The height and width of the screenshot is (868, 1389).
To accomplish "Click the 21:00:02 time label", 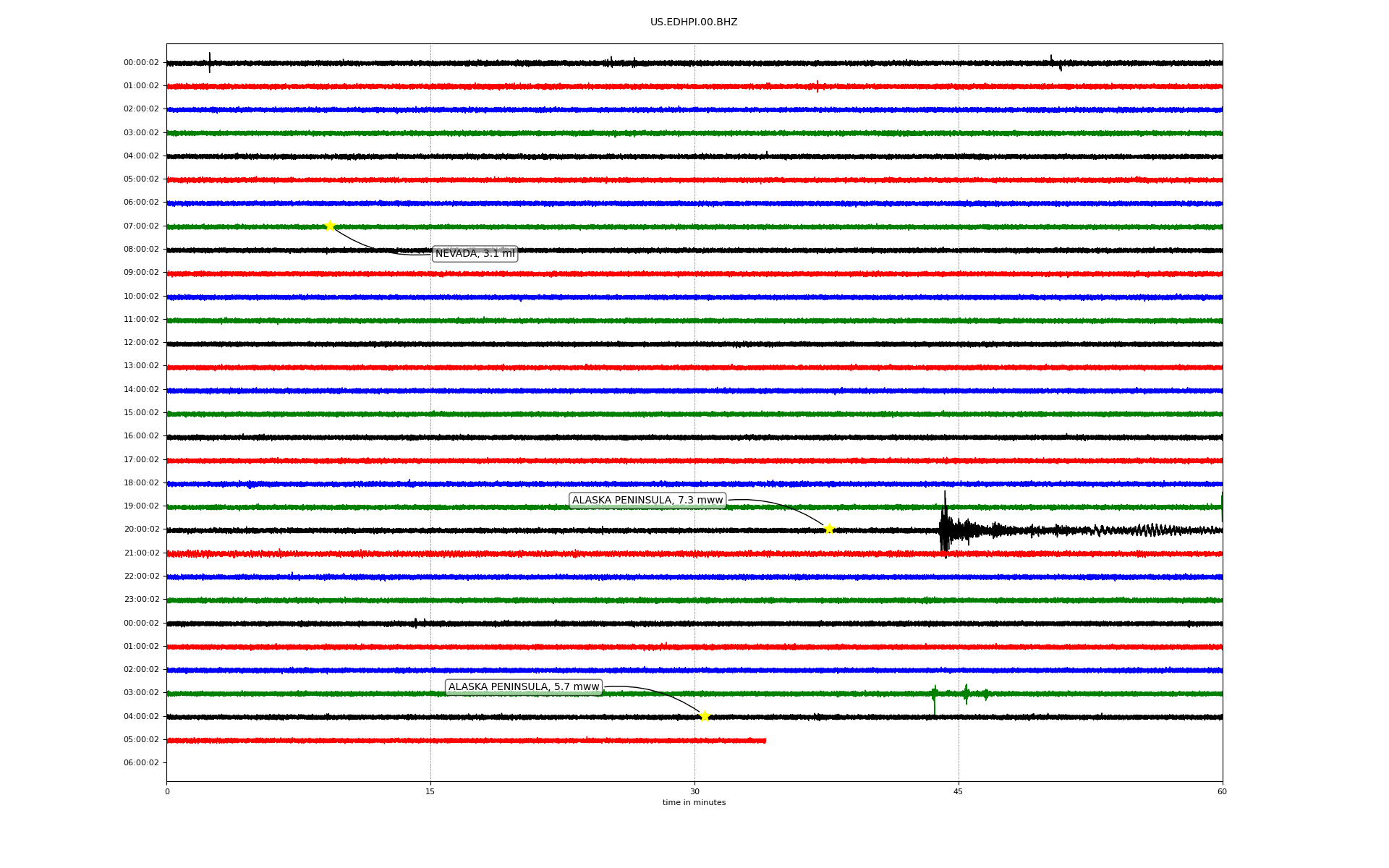I will click(141, 553).
